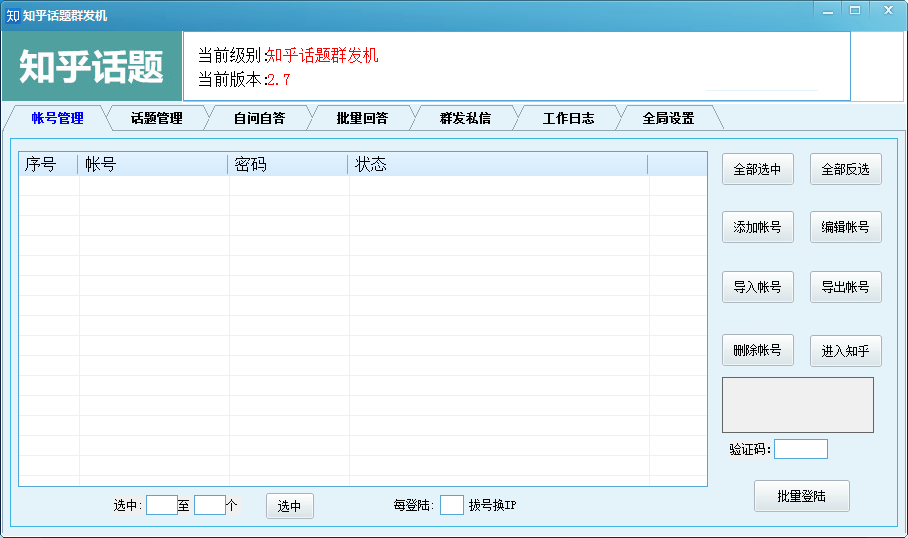Minimize the 知乎话题群发机 window
908x538 pixels.
828,11
